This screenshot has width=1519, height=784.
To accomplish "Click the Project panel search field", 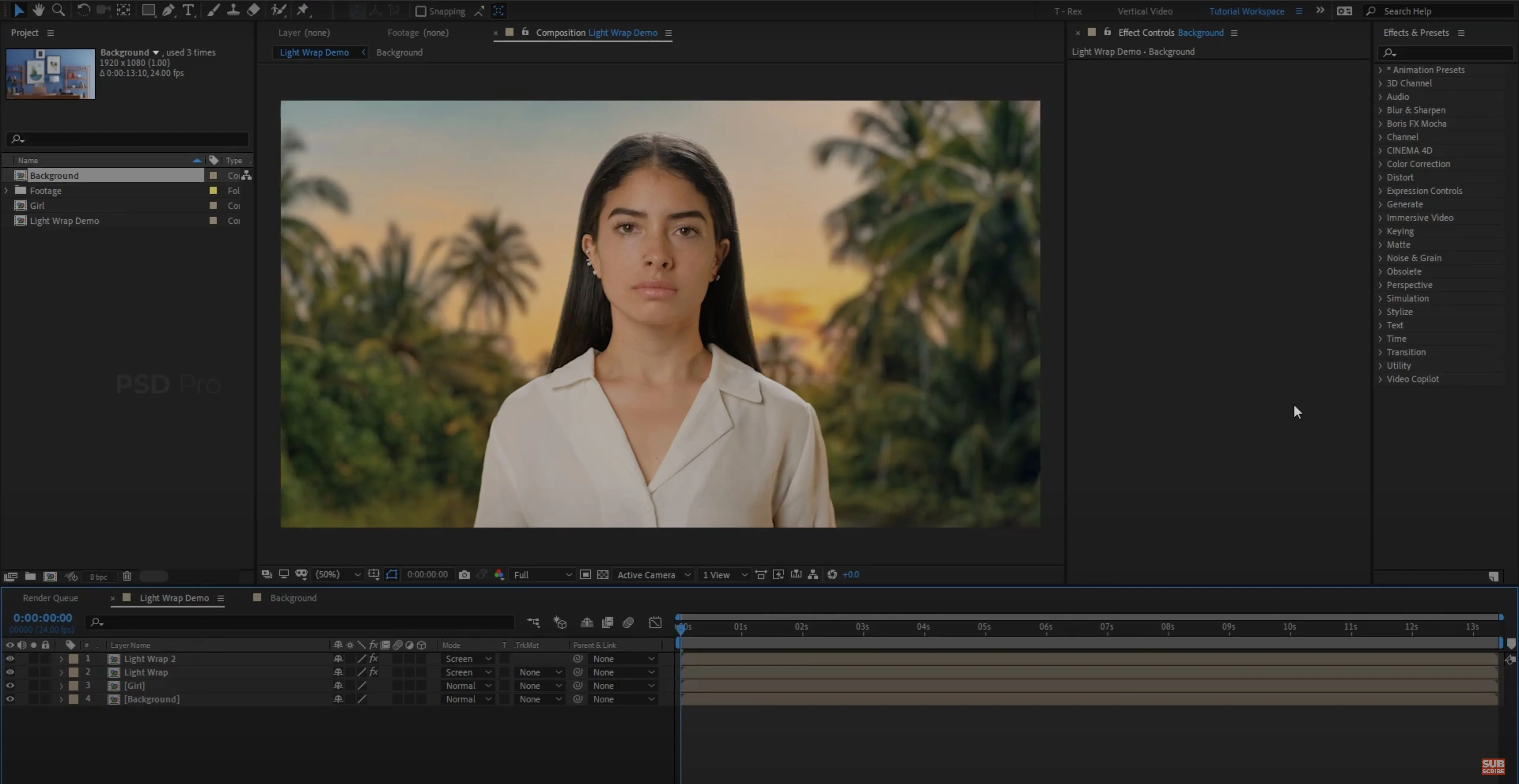I will coord(127,139).
